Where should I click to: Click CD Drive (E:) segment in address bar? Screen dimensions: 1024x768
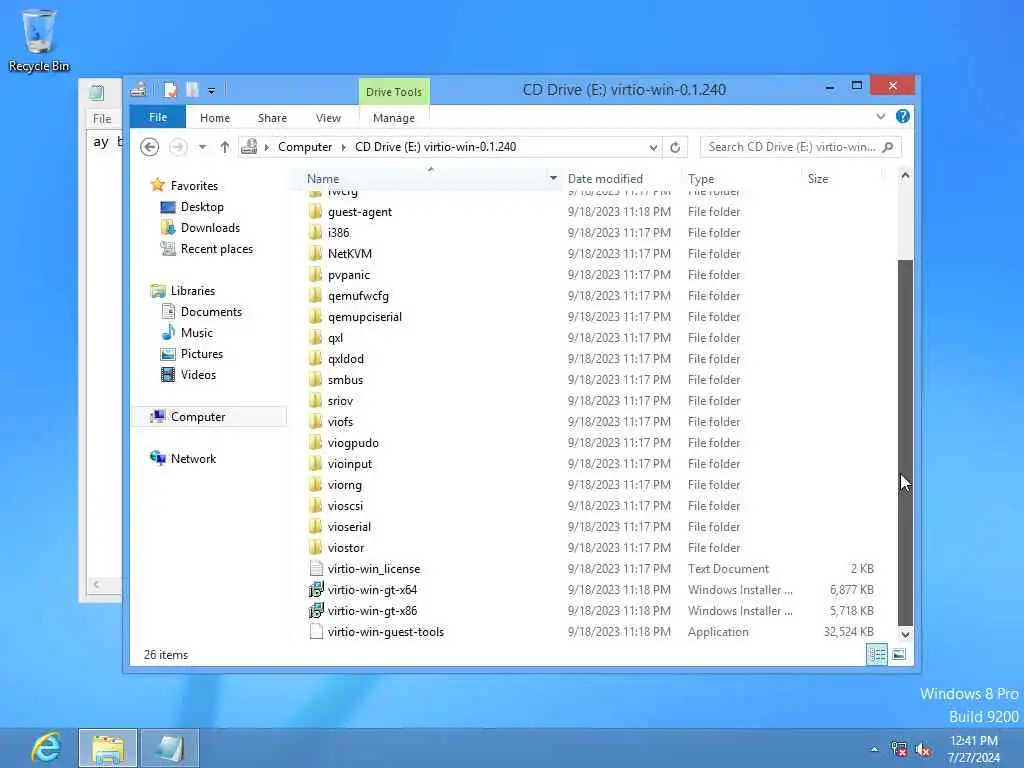436,147
